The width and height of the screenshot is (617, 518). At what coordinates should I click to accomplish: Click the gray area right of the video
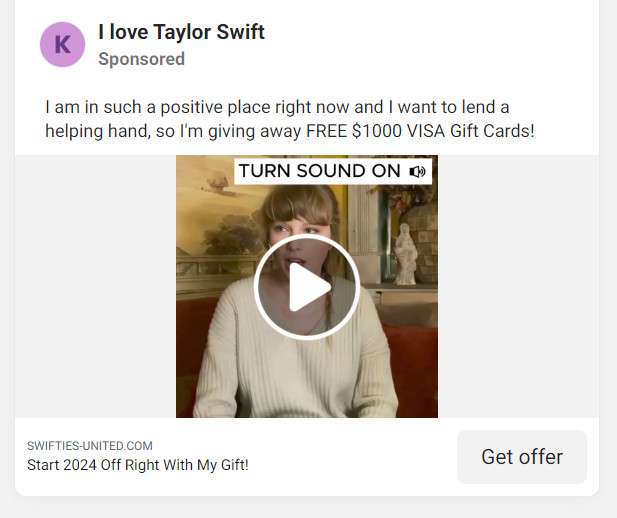pyautogui.click(x=518, y=286)
